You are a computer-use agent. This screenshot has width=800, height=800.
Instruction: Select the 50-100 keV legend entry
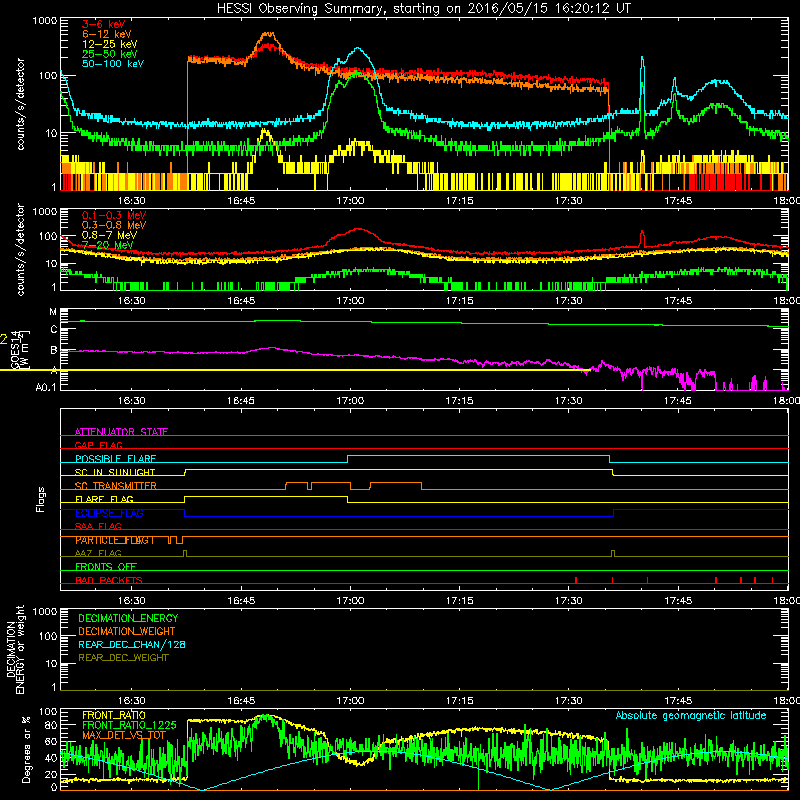coord(113,64)
